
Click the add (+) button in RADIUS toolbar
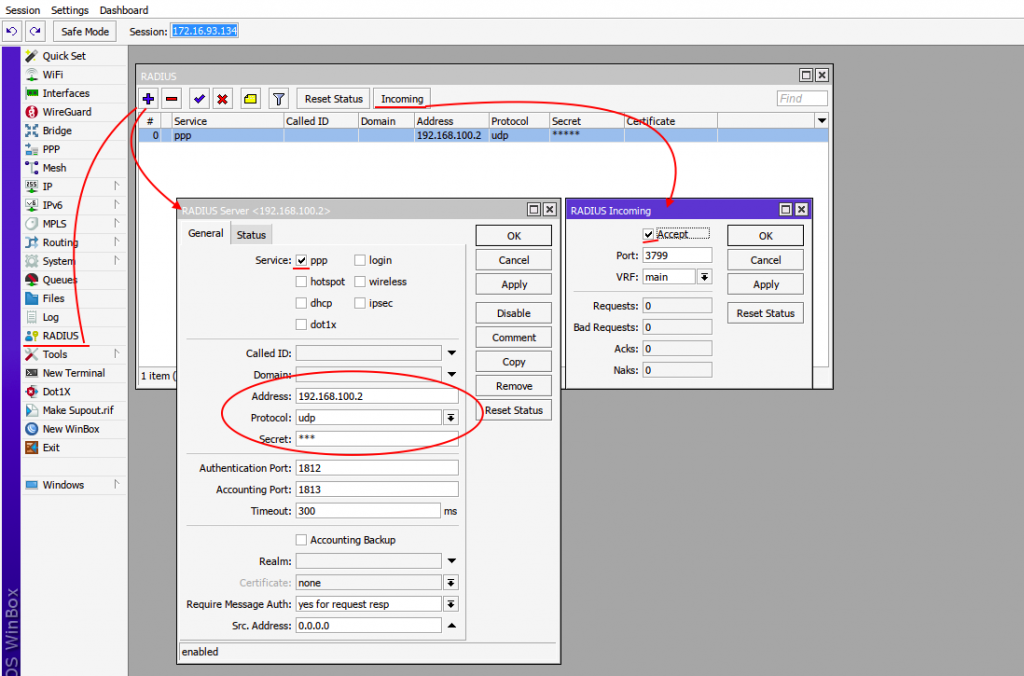coord(147,98)
